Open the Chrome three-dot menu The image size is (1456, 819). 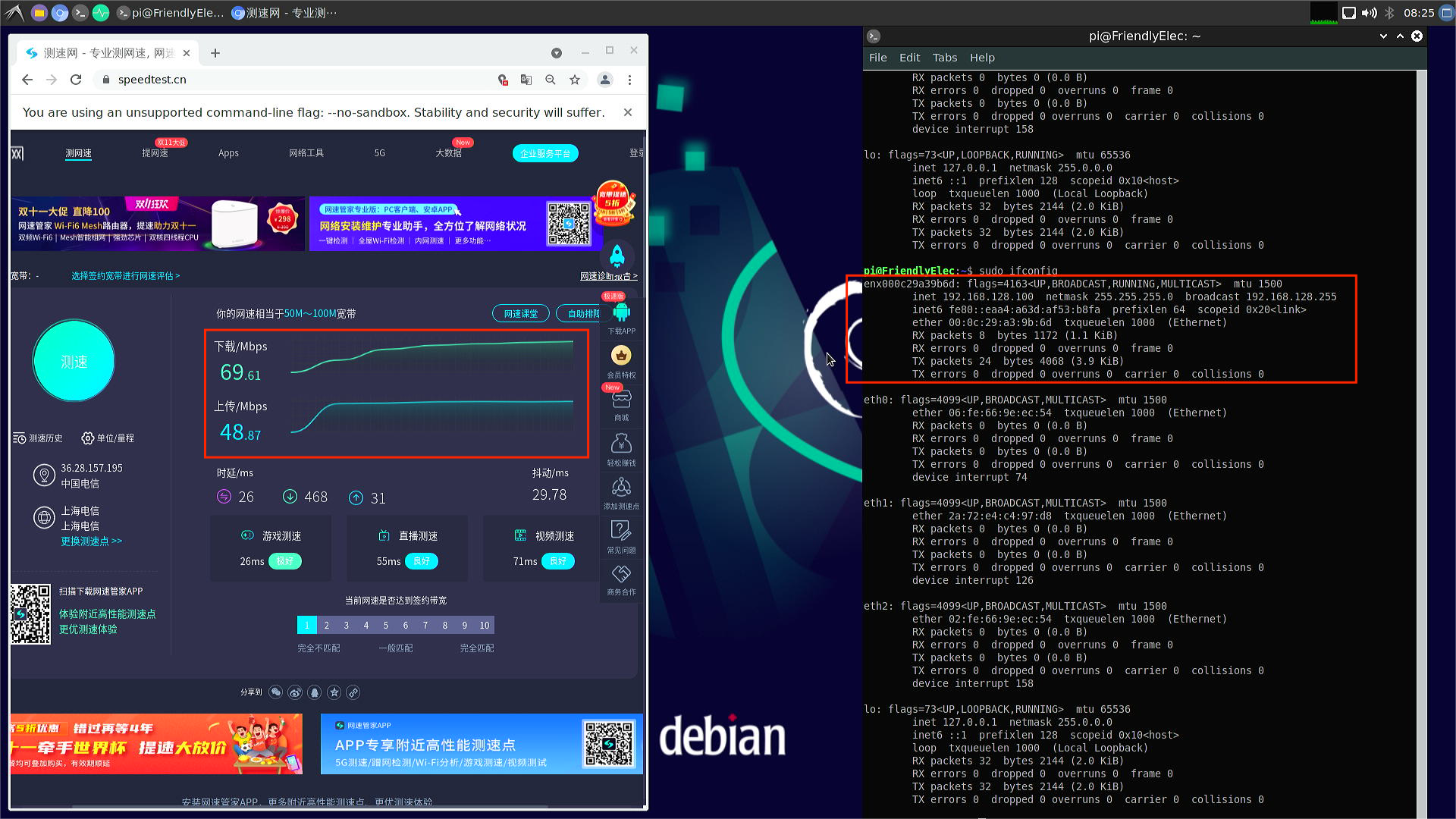click(x=629, y=80)
